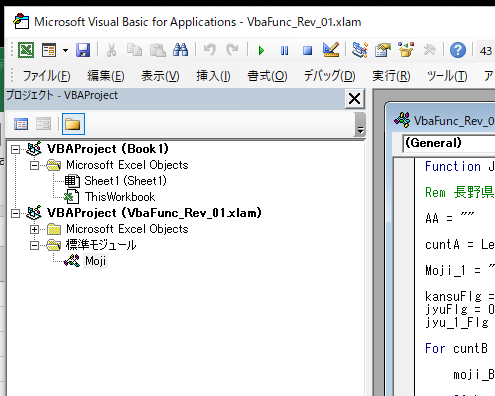The height and width of the screenshot is (396, 495).
Task: Open Find with binoculars icon
Action: click(180, 51)
